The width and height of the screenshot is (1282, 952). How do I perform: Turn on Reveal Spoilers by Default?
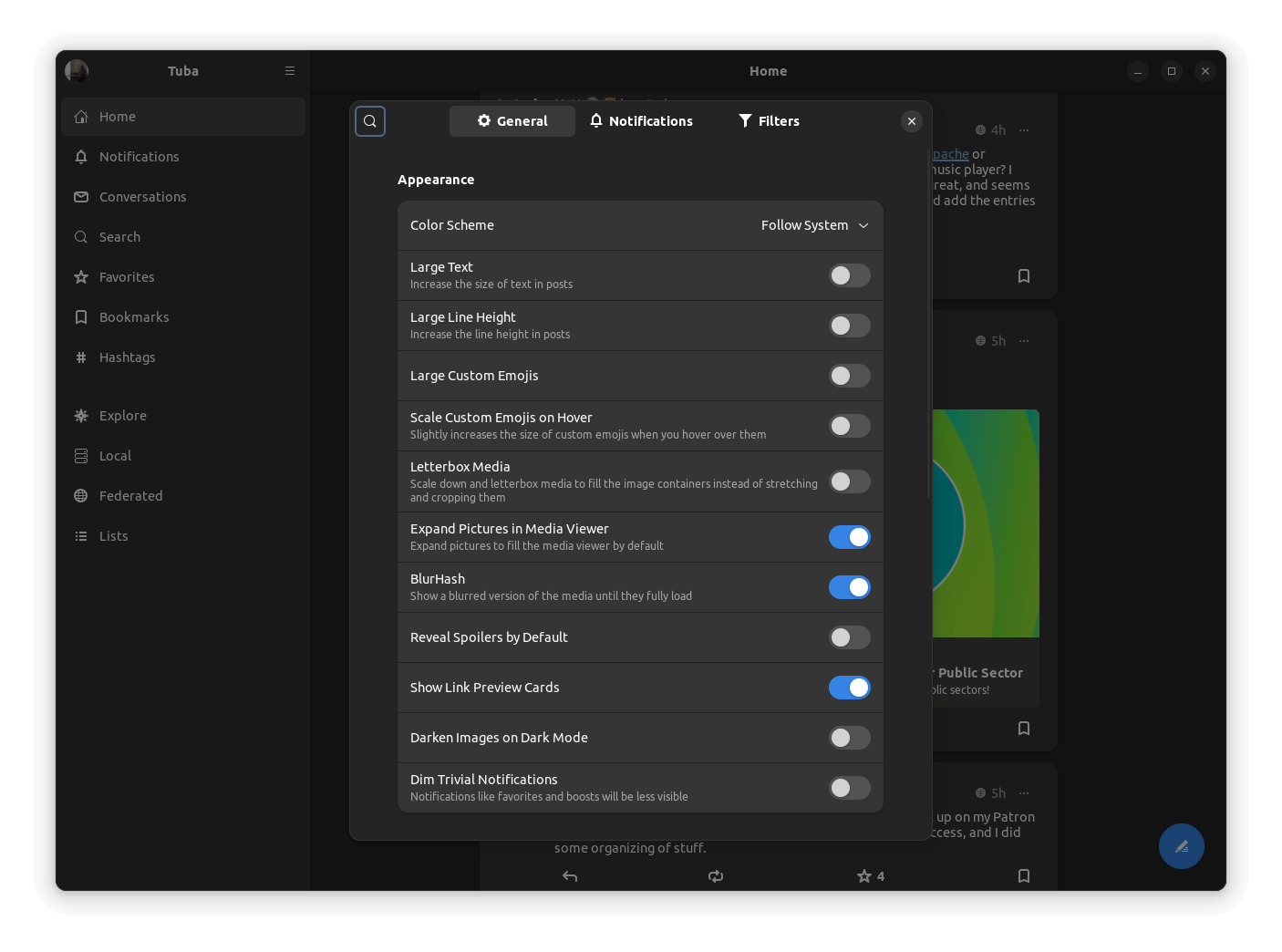(849, 637)
